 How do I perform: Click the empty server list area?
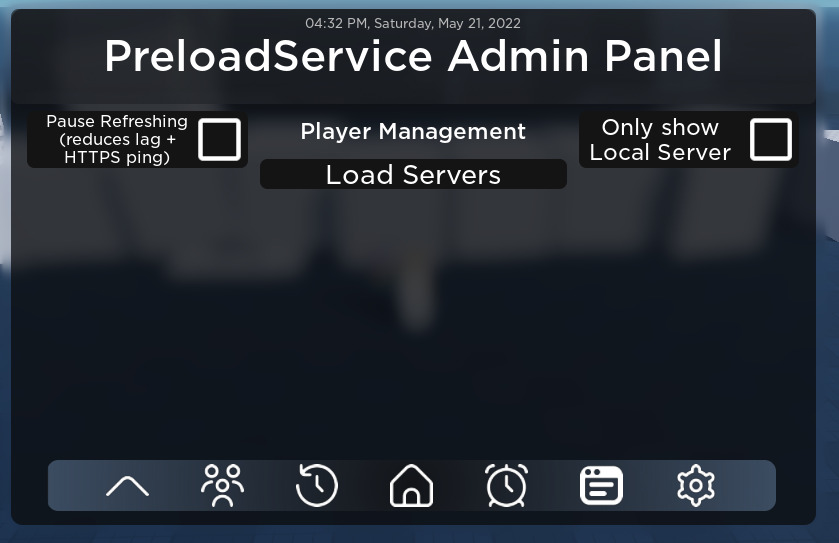[x=413, y=320]
